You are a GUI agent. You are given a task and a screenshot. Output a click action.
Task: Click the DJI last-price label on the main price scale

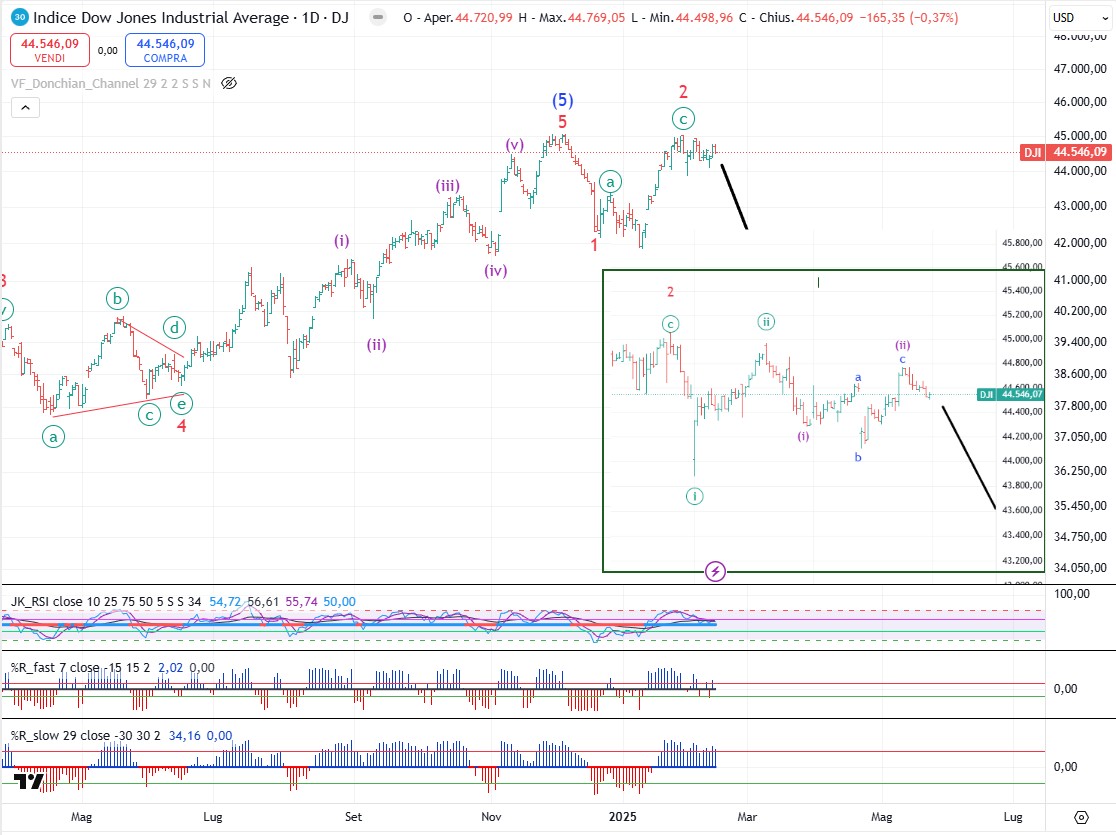1065,152
